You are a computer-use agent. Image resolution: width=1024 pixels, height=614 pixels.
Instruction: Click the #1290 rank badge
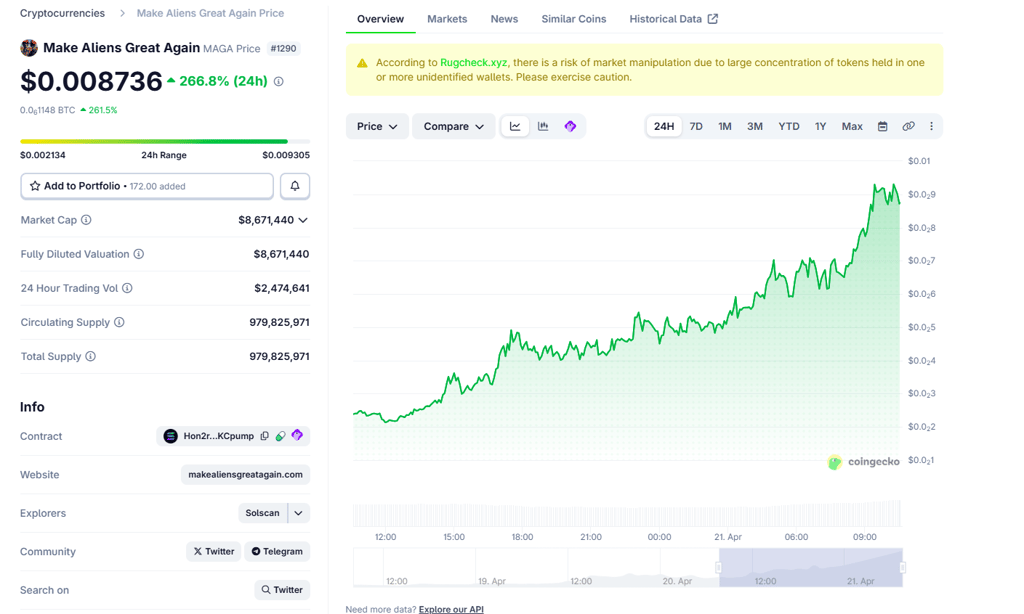(x=283, y=48)
